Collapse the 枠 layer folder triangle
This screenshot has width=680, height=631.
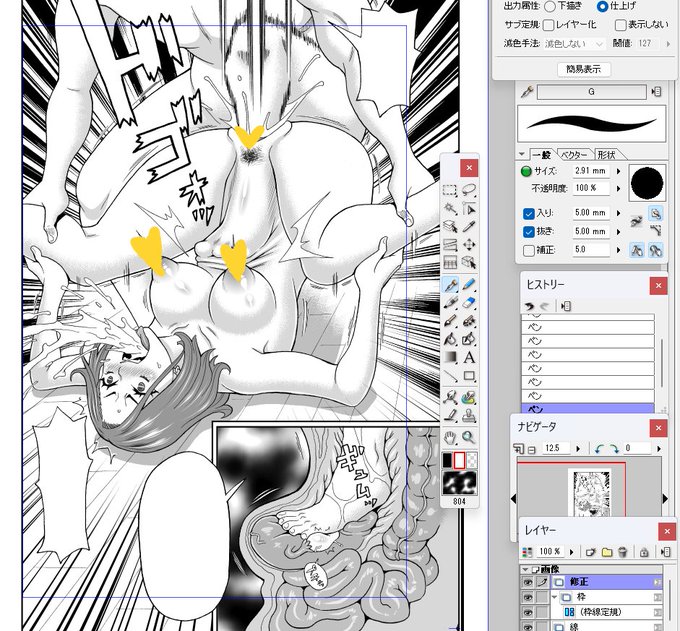pos(555,597)
